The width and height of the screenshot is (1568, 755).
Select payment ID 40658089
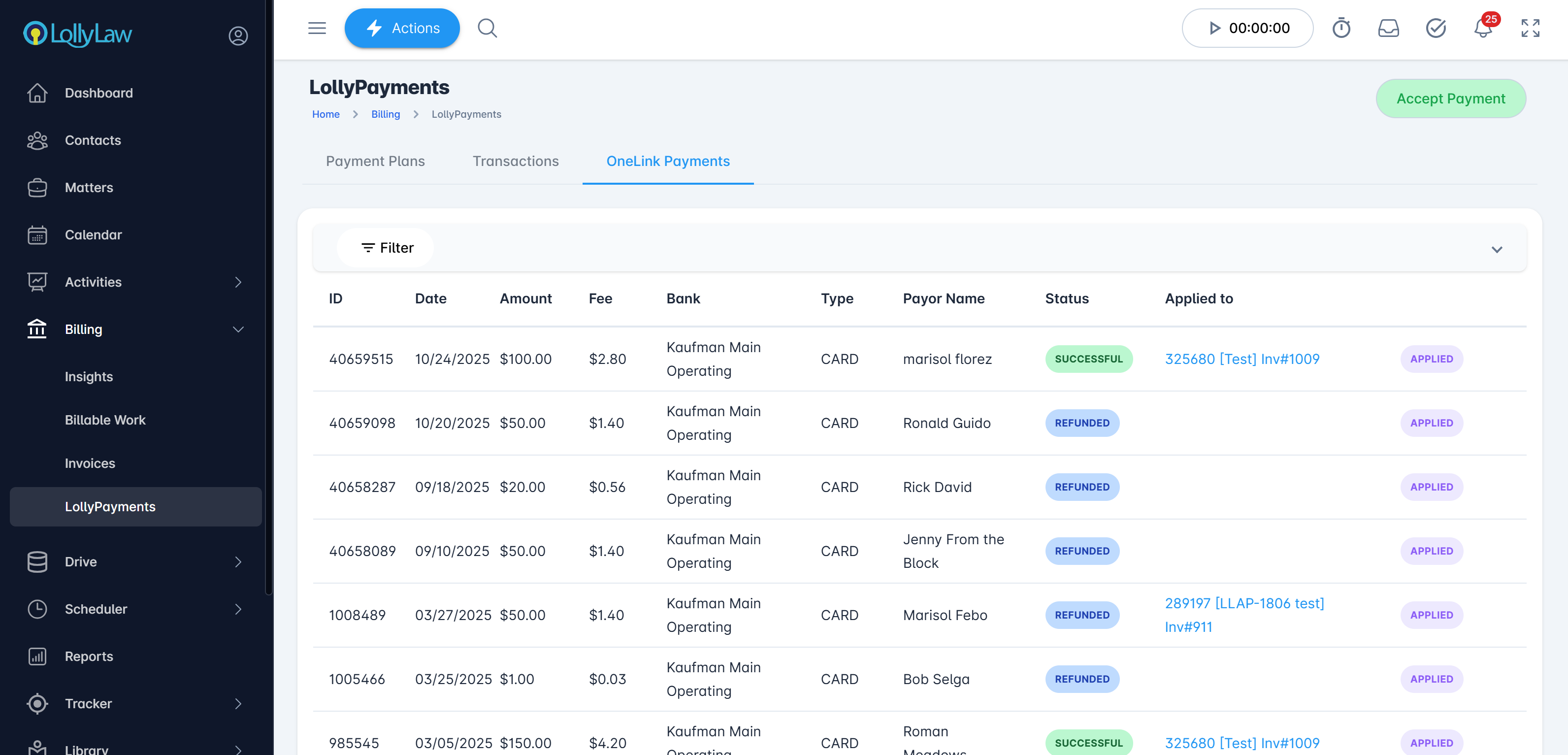[x=362, y=551]
